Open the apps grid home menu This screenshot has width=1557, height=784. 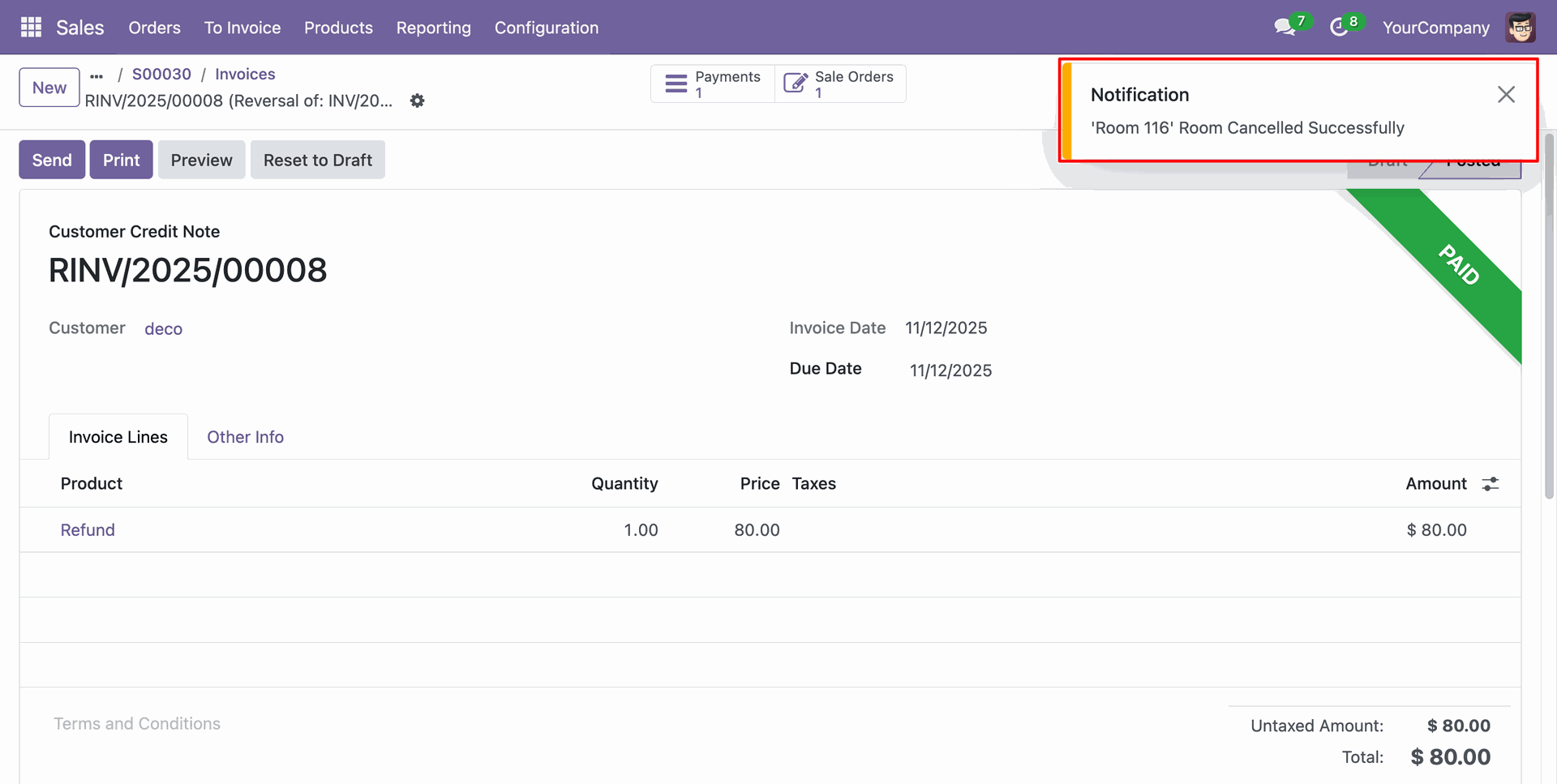(x=31, y=28)
